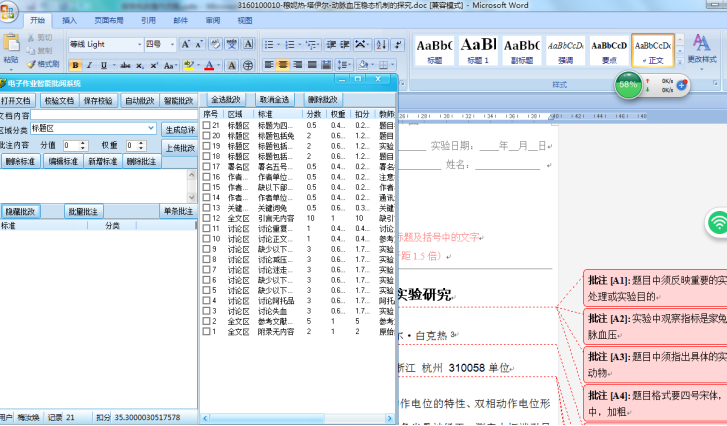Viewport: 727px width, 426px height.
Task: Click the increase indent icon
Action: (x=345, y=45)
